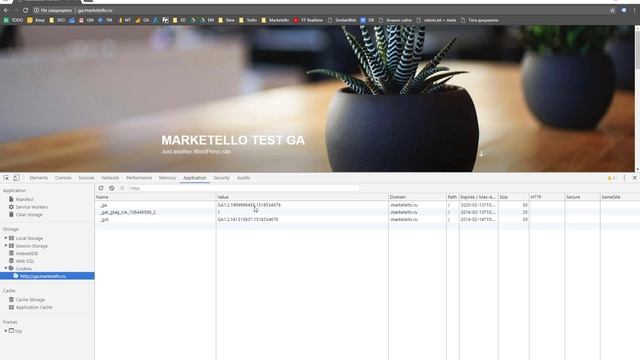
Task: Select the Application tab
Action: point(195,178)
